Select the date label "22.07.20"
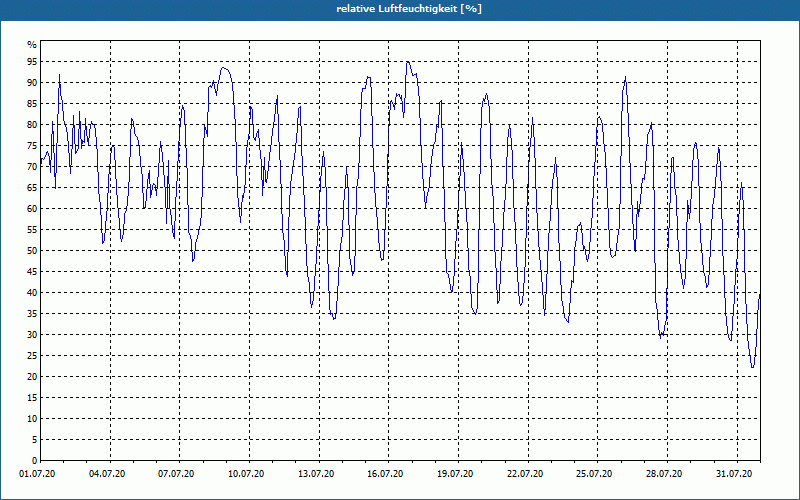The image size is (800, 500). pyautogui.click(x=525, y=474)
